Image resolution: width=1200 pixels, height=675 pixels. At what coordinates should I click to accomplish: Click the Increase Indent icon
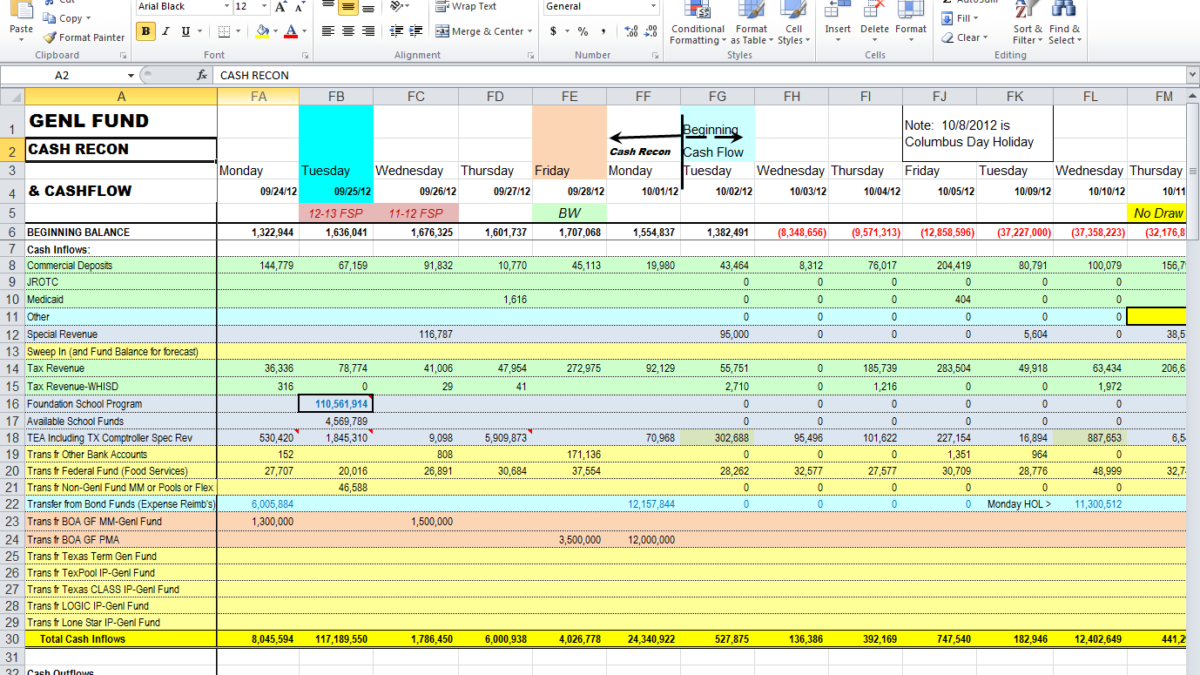418,31
